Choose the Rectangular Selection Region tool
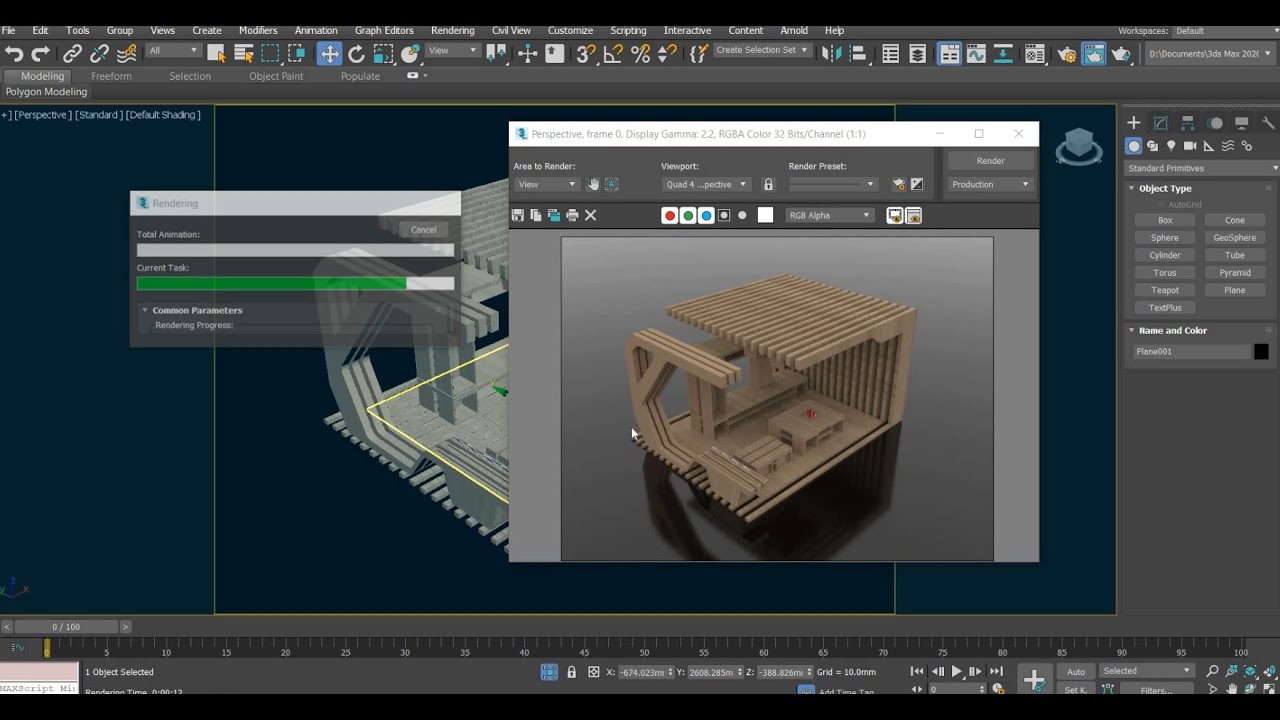1280x720 pixels. pyautogui.click(x=270, y=54)
